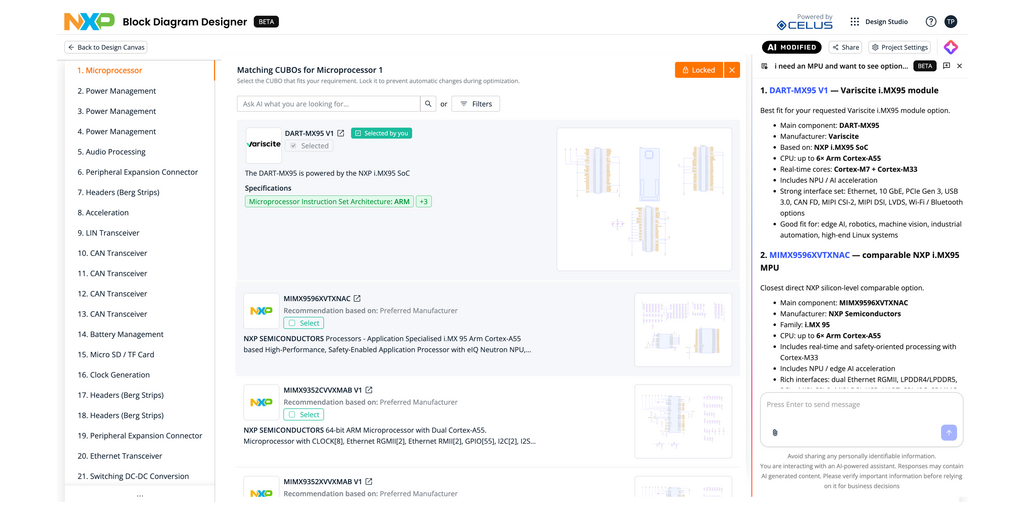Screen dimensions: 1024x512
Task: Click the chat panel icon beside conversation title
Action: coord(764,66)
